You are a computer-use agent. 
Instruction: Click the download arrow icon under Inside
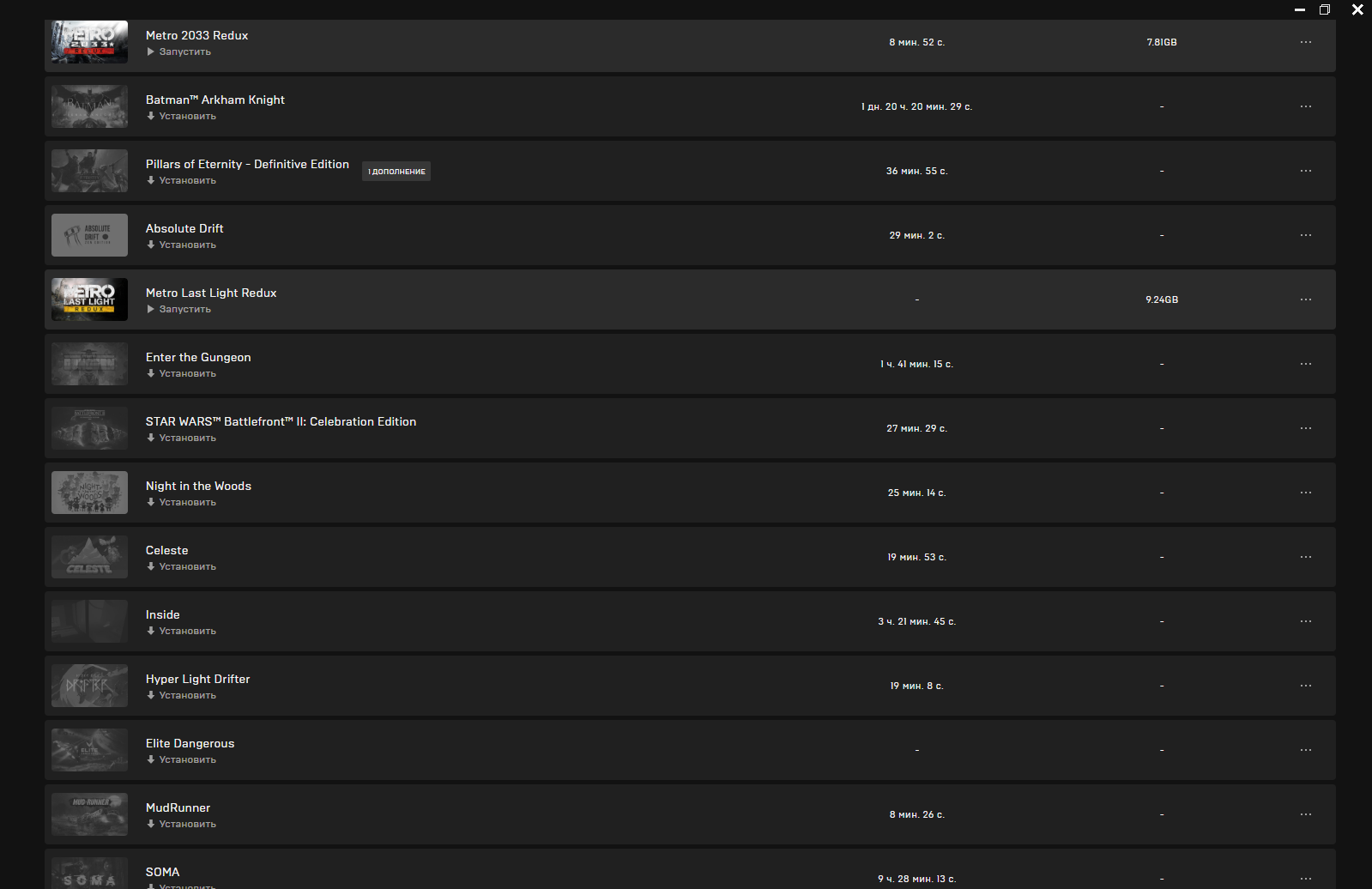pyautogui.click(x=151, y=631)
